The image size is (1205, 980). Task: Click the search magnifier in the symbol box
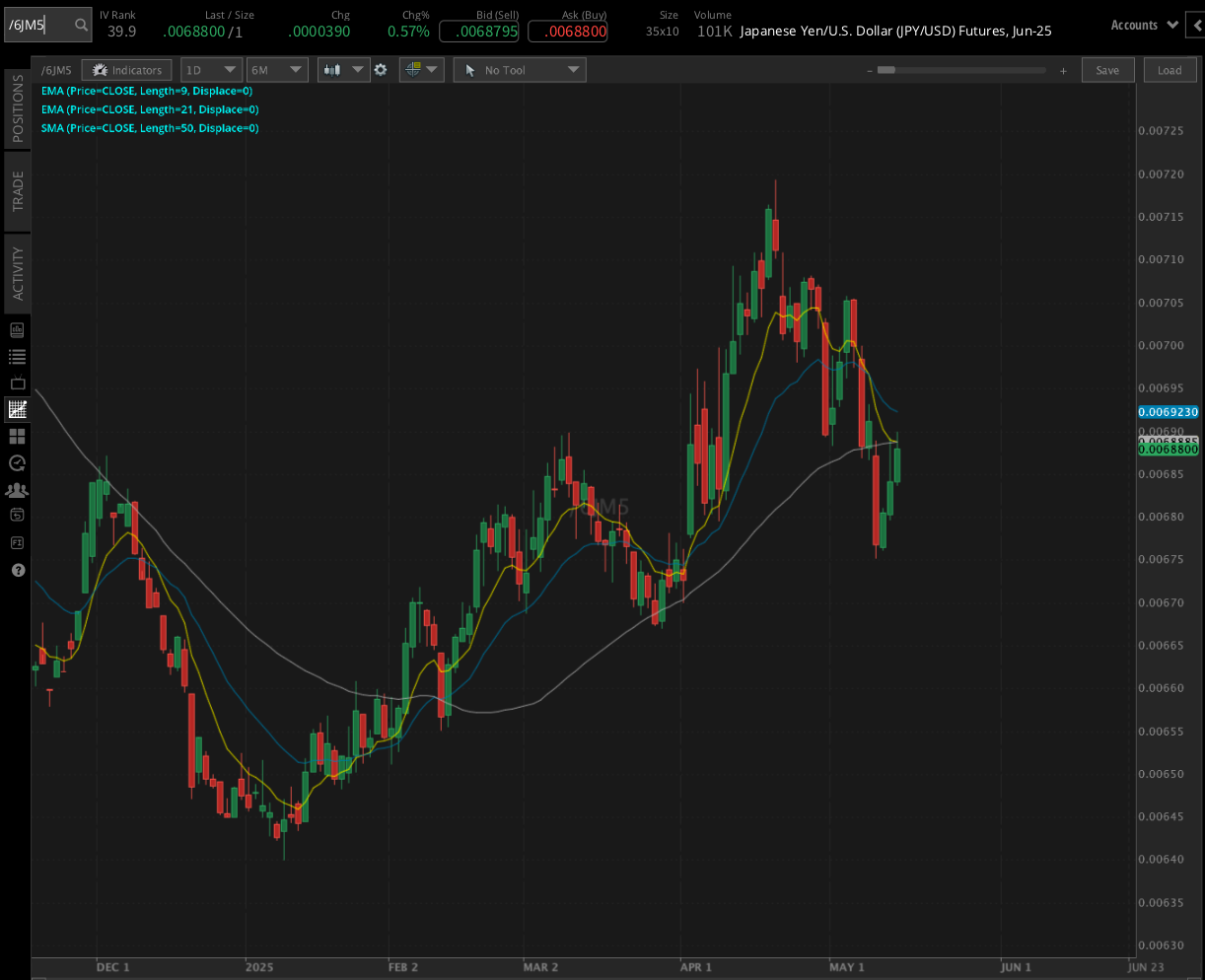click(82, 25)
